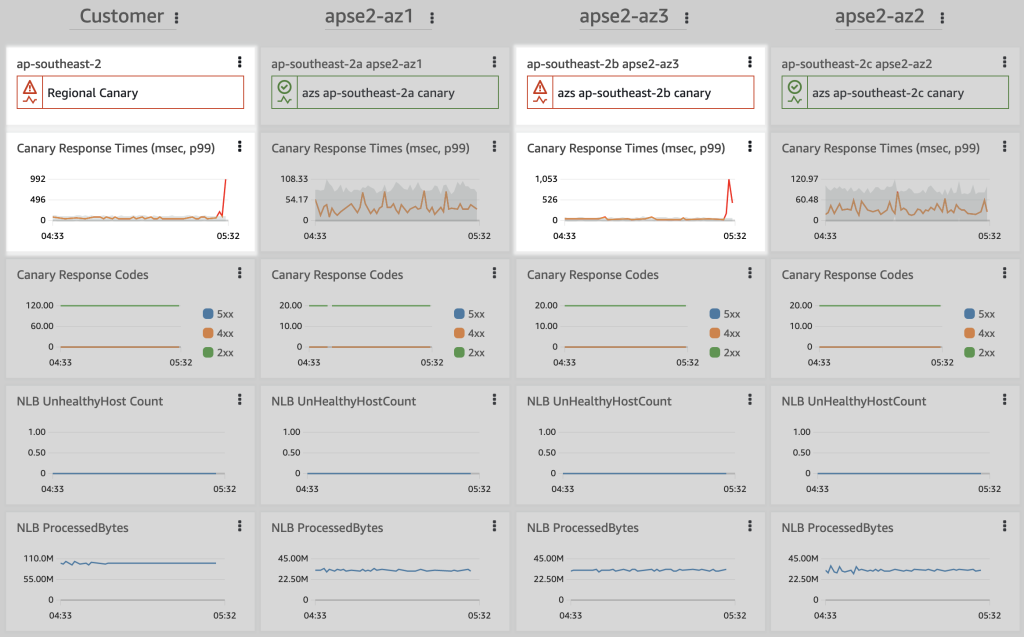The height and width of the screenshot is (637, 1024).
Task: Open the options menu next to apse2-az3 heading
Action: pyautogui.click(x=686, y=17)
